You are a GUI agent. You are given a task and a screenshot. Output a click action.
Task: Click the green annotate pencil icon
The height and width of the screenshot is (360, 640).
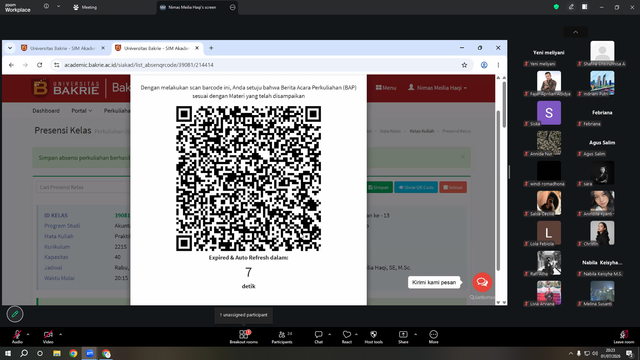coord(15,314)
